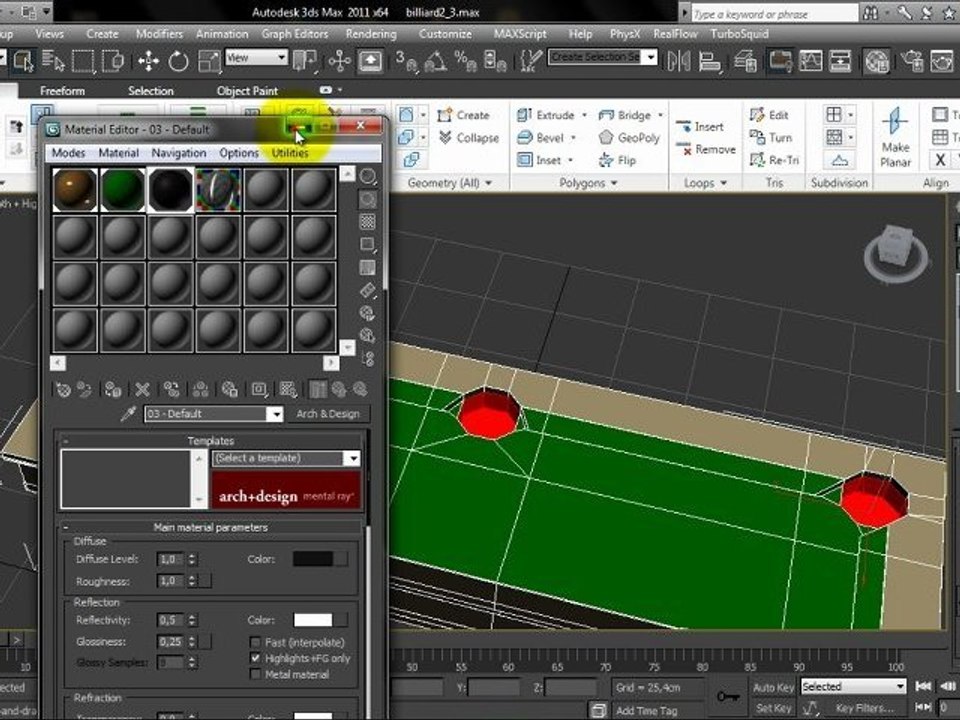Click the Diffuse Color swatch
Image resolution: width=960 pixels, height=720 pixels.
[313, 558]
